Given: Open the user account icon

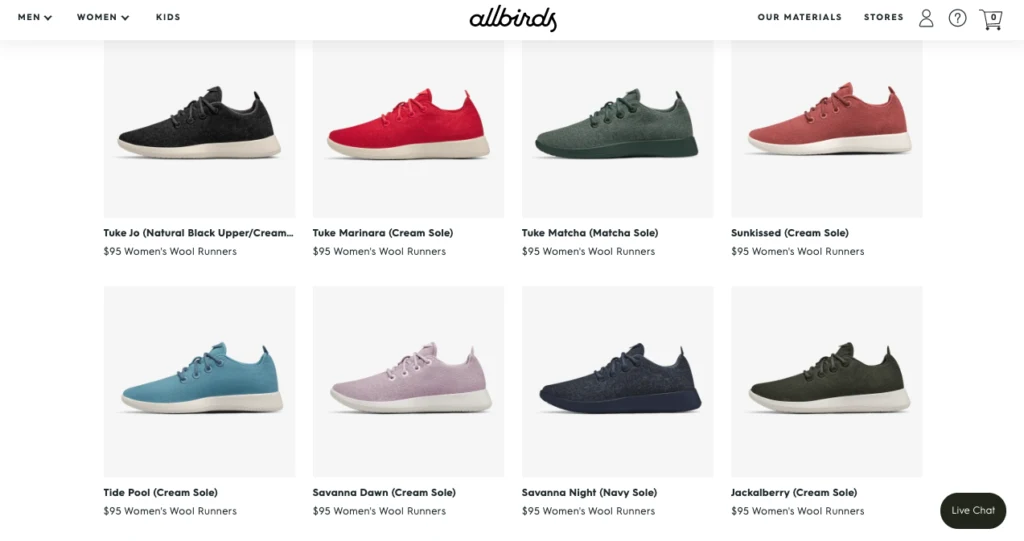Looking at the screenshot, I should pos(926,18).
